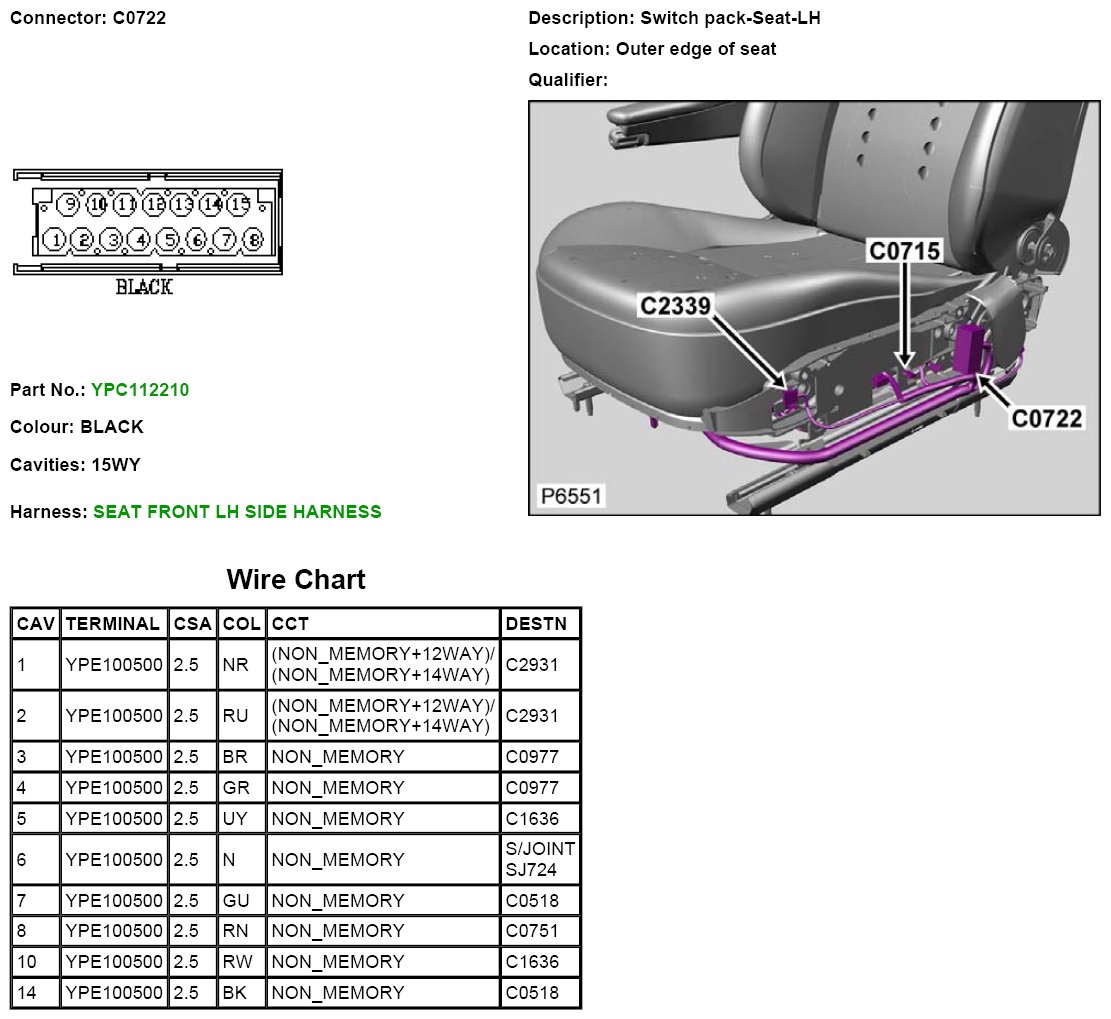Open the SEAT FRONT LH SIDE HARNESS link
The image size is (1111, 1019).
tap(237, 512)
